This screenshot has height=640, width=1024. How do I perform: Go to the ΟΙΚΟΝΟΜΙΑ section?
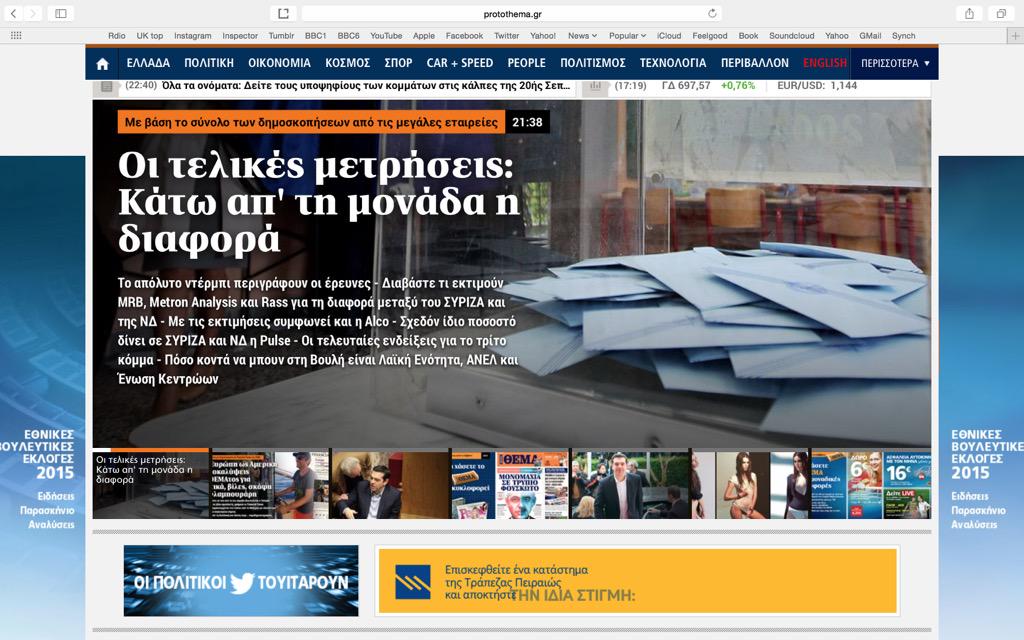pyautogui.click(x=280, y=63)
